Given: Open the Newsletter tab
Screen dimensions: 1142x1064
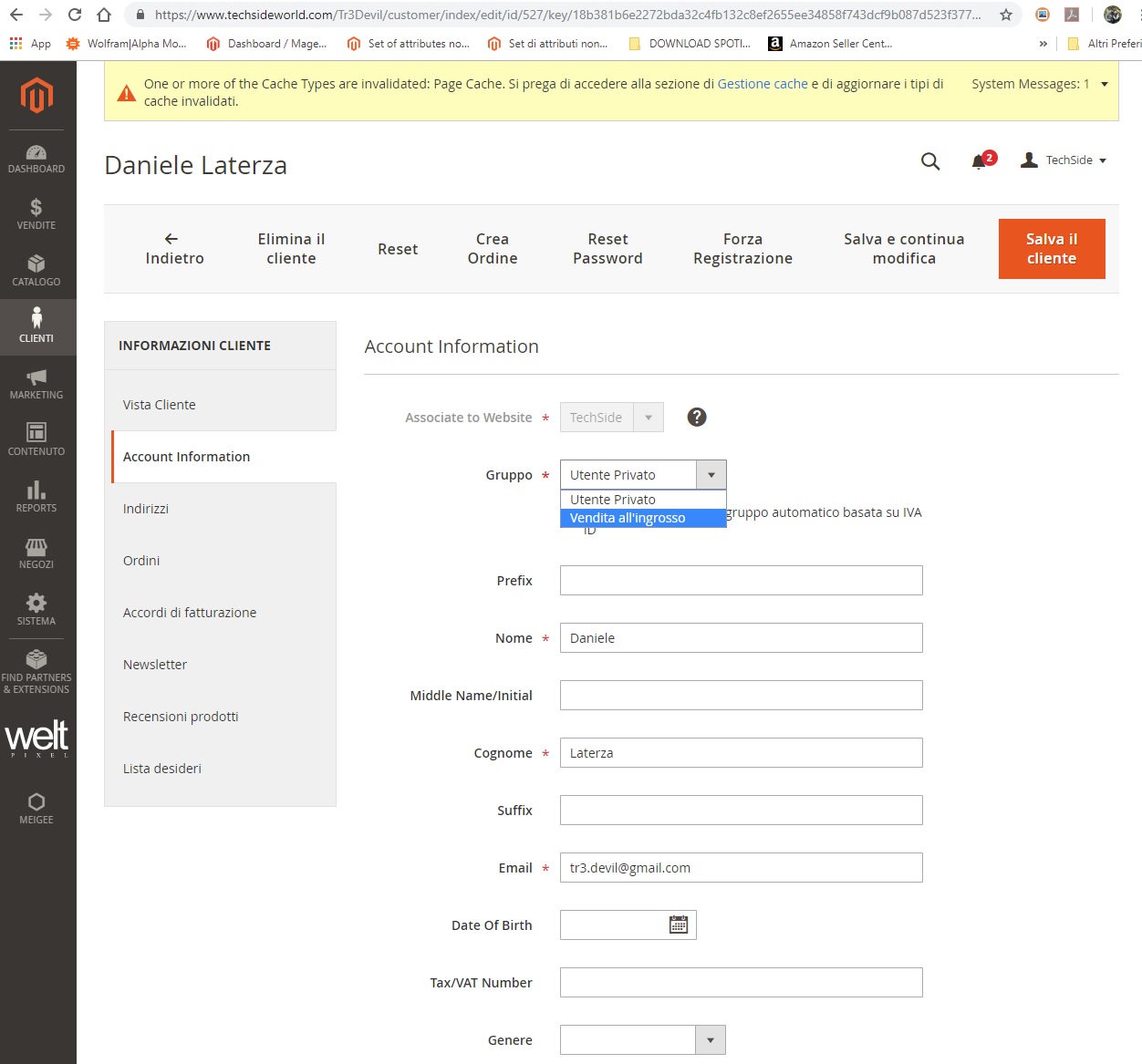Looking at the screenshot, I should point(154,664).
